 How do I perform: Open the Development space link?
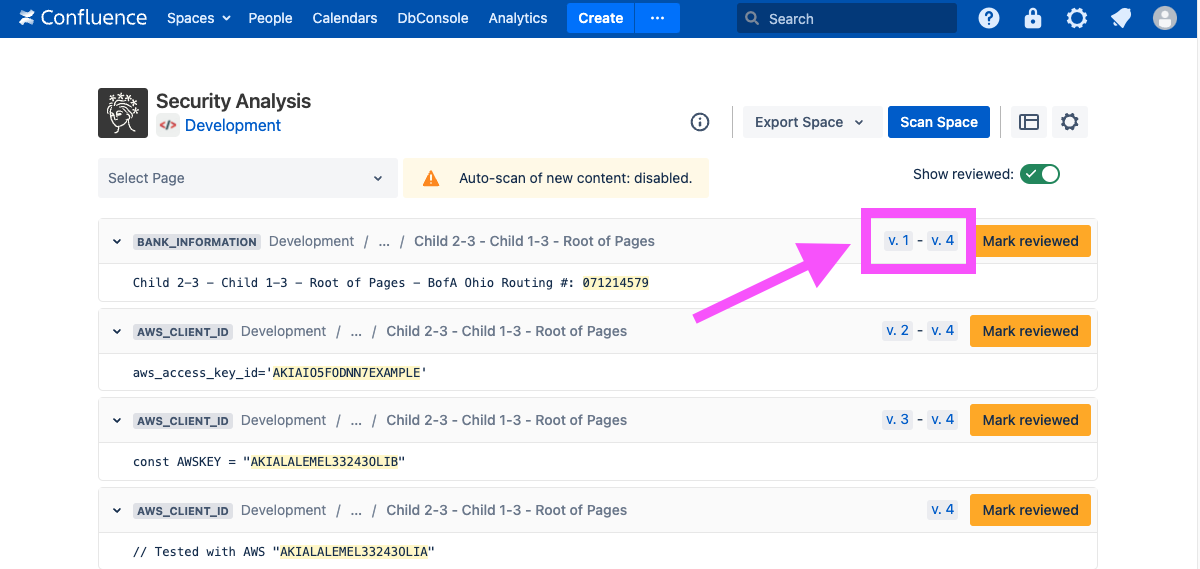(x=232, y=126)
